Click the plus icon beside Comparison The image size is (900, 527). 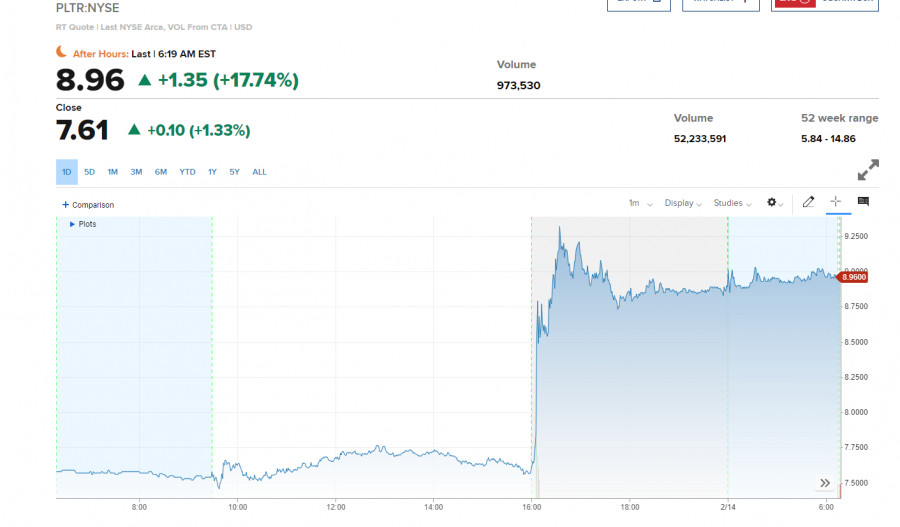coord(65,205)
